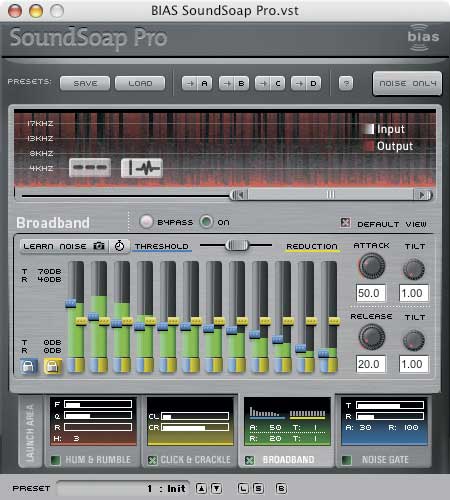Viewport: 450px width, 500px height.
Task: Store settings to snapshot D
Action: pyautogui.click(x=306, y=83)
